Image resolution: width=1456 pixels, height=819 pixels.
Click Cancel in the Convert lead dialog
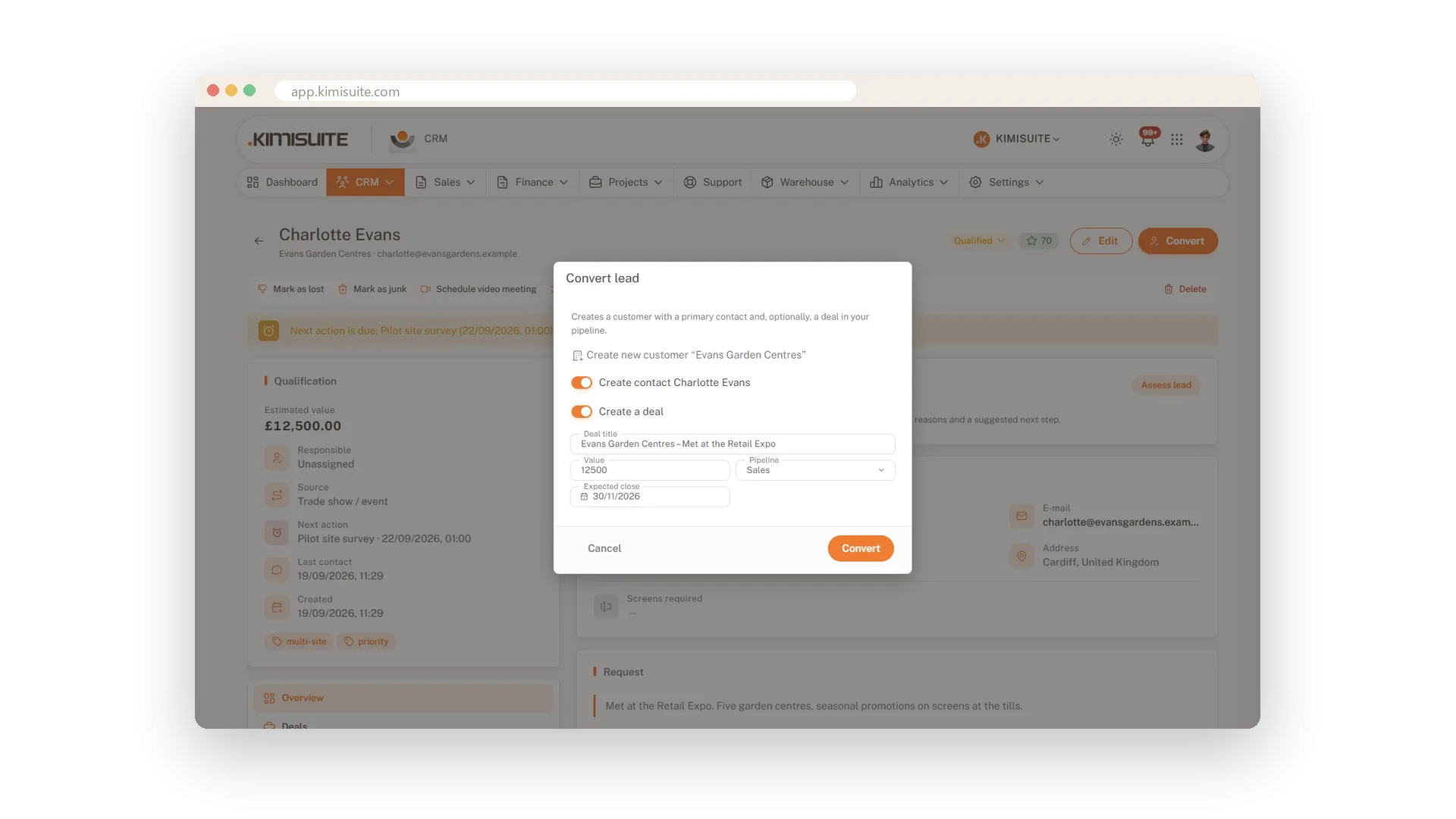tap(604, 548)
